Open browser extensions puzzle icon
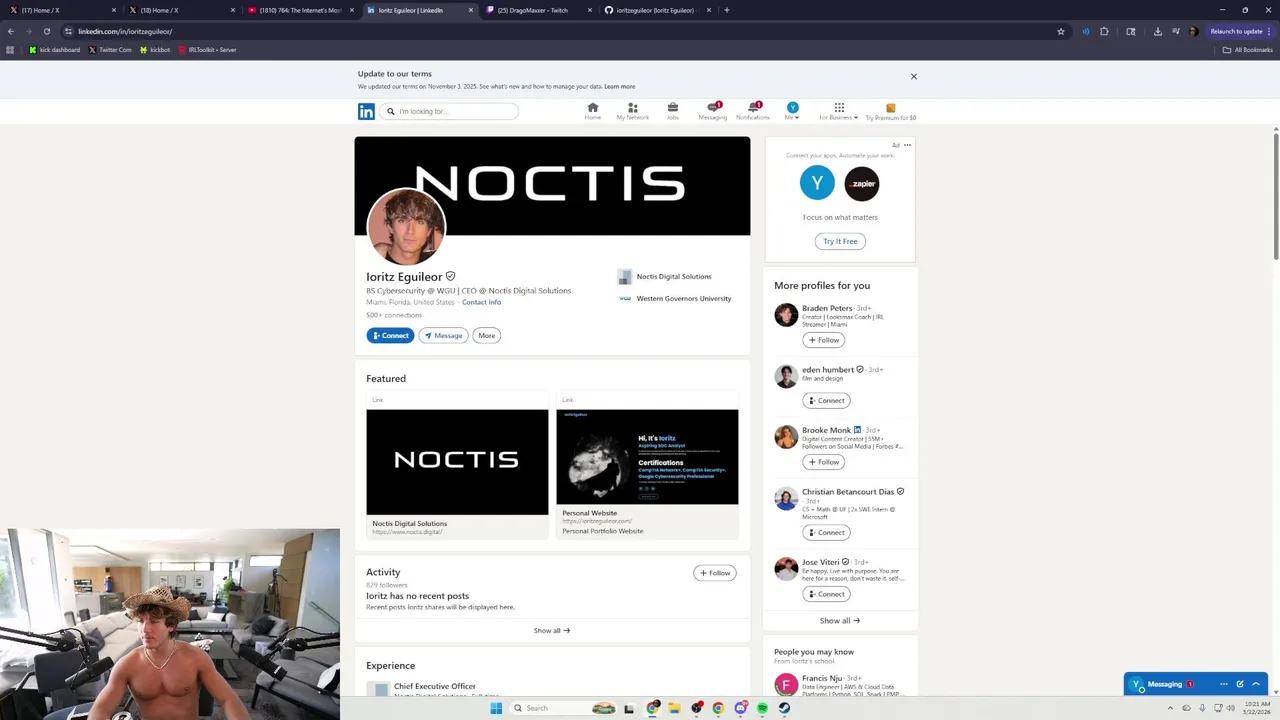1280x720 pixels. (x=1104, y=31)
